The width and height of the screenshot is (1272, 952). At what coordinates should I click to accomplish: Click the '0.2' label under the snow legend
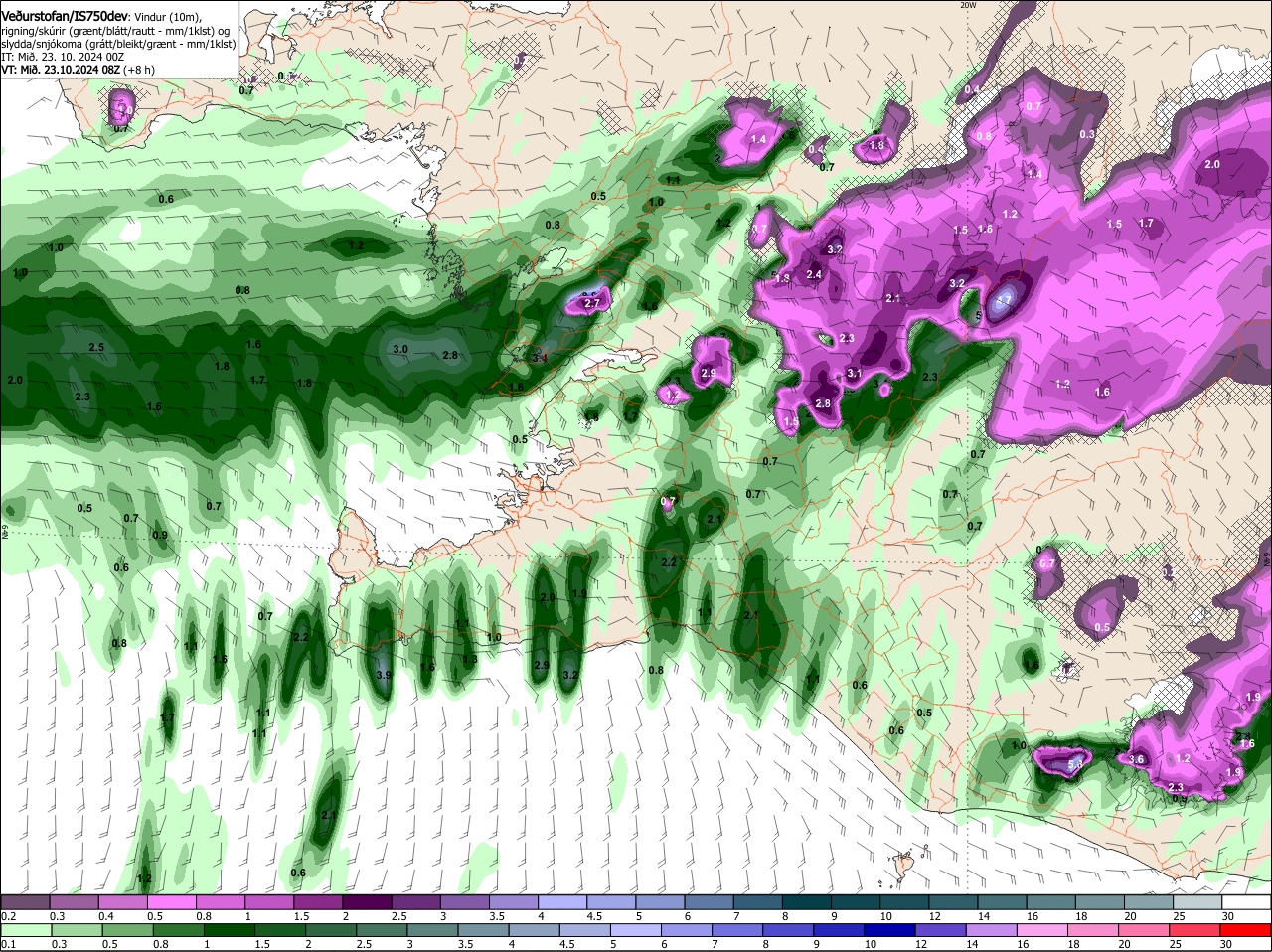pyautogui.click(x=8, y=916)
